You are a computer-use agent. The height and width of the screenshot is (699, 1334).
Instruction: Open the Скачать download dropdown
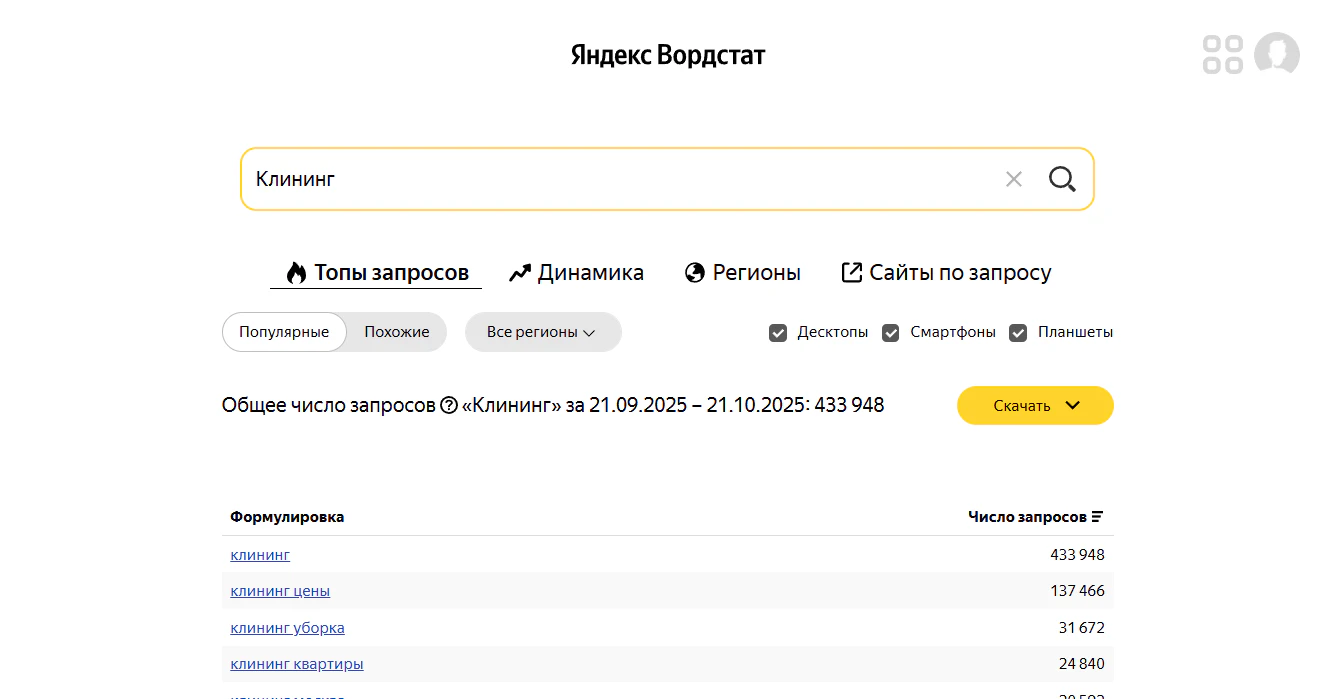(1035, 405)
